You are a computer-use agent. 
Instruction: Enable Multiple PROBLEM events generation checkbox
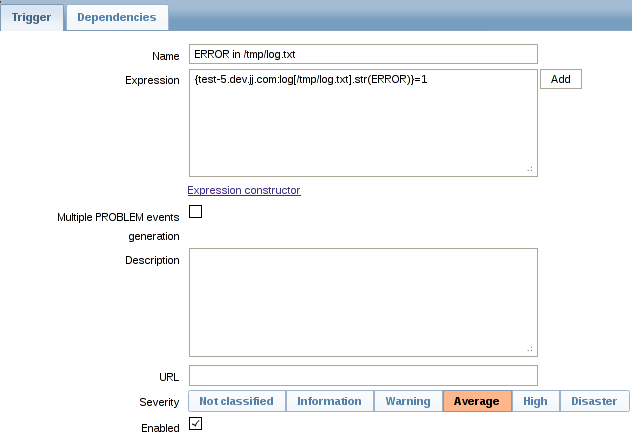coord(196,211)
